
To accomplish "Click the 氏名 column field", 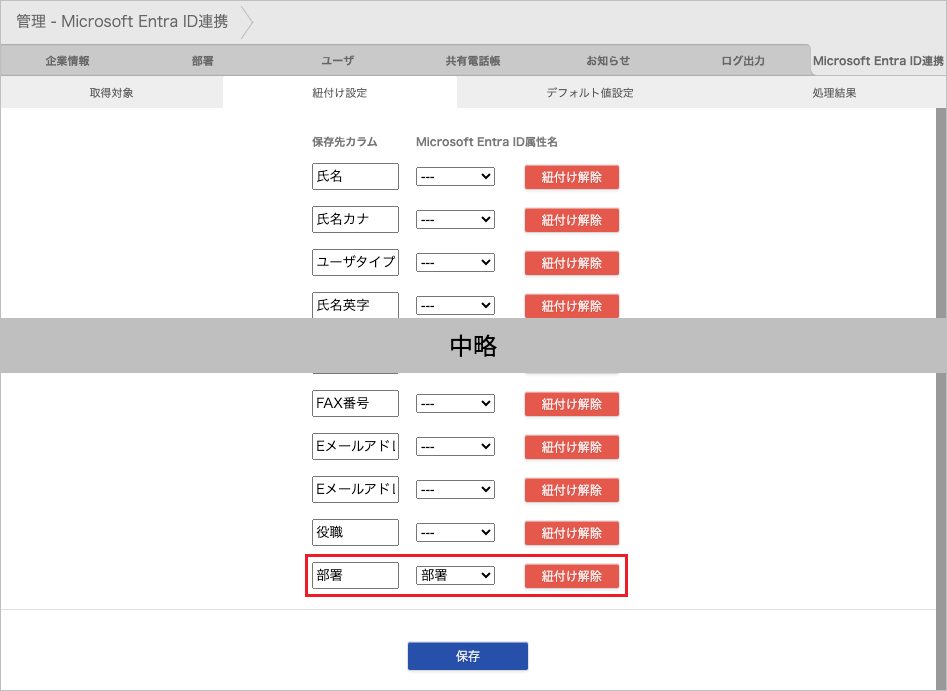I will pos(355,176).
